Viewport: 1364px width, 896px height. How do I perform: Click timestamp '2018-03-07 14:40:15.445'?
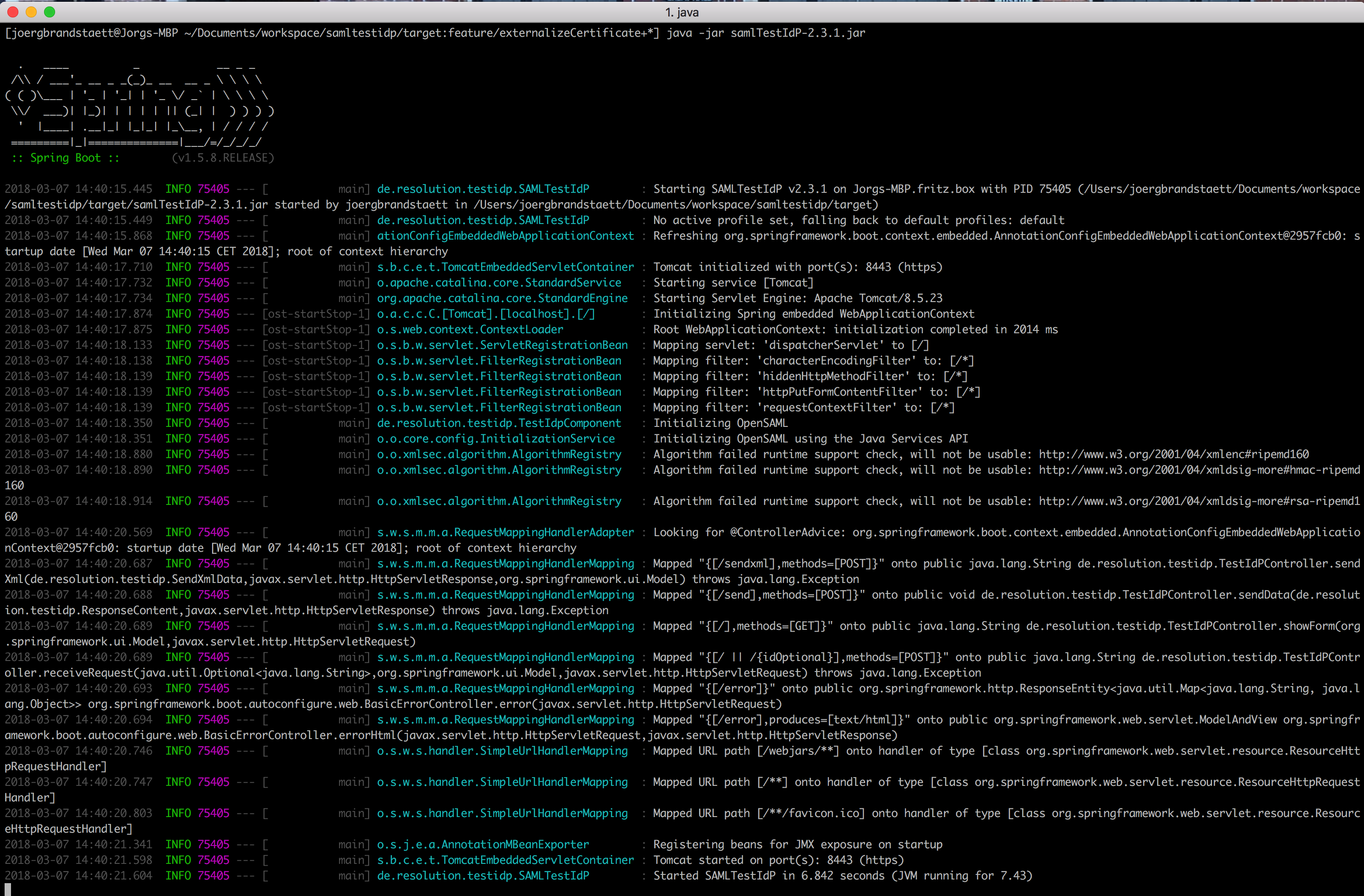click(x=78, y=189)
